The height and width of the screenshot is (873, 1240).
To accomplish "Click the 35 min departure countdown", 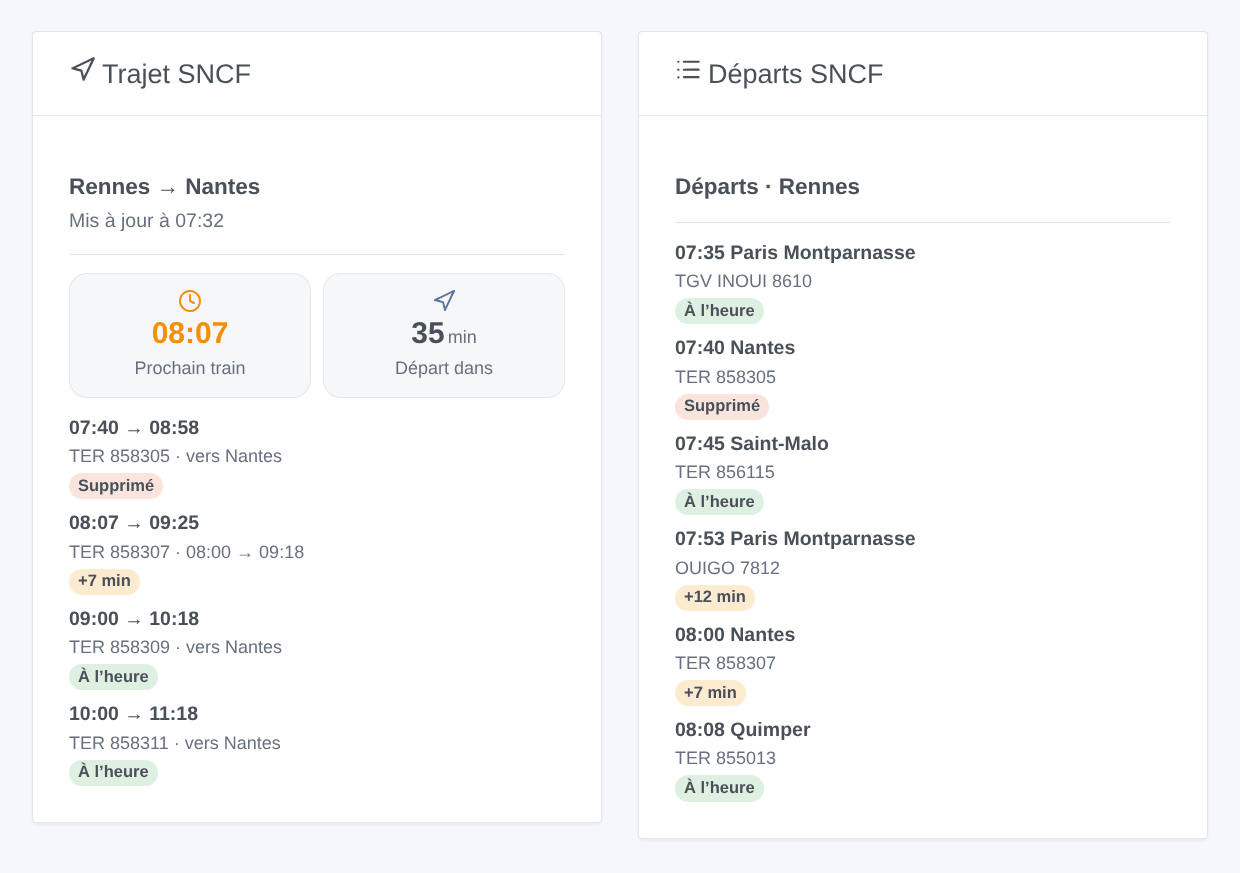I will 444,333.
